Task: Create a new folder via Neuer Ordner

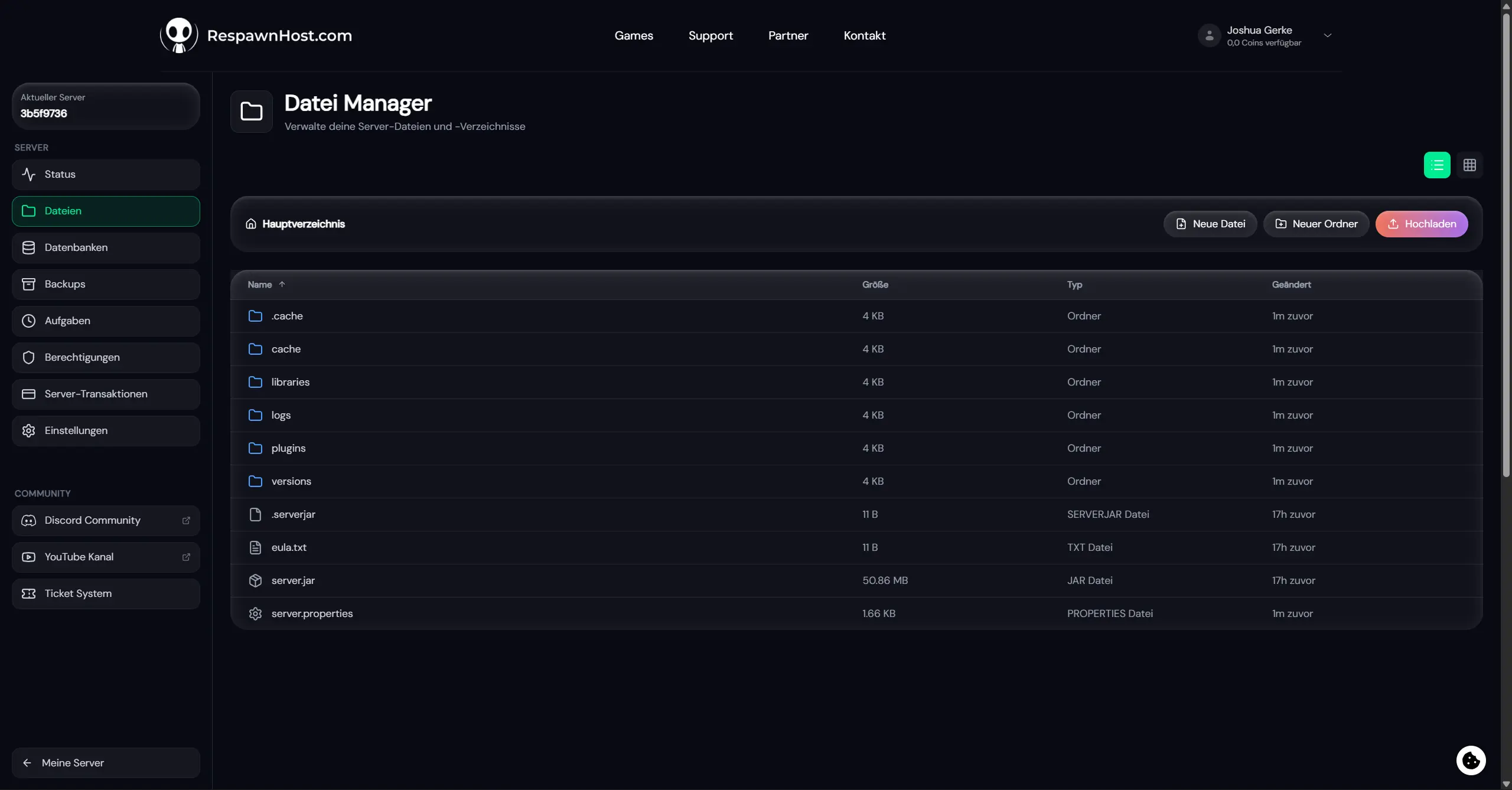Action: tap(1317, 224)
